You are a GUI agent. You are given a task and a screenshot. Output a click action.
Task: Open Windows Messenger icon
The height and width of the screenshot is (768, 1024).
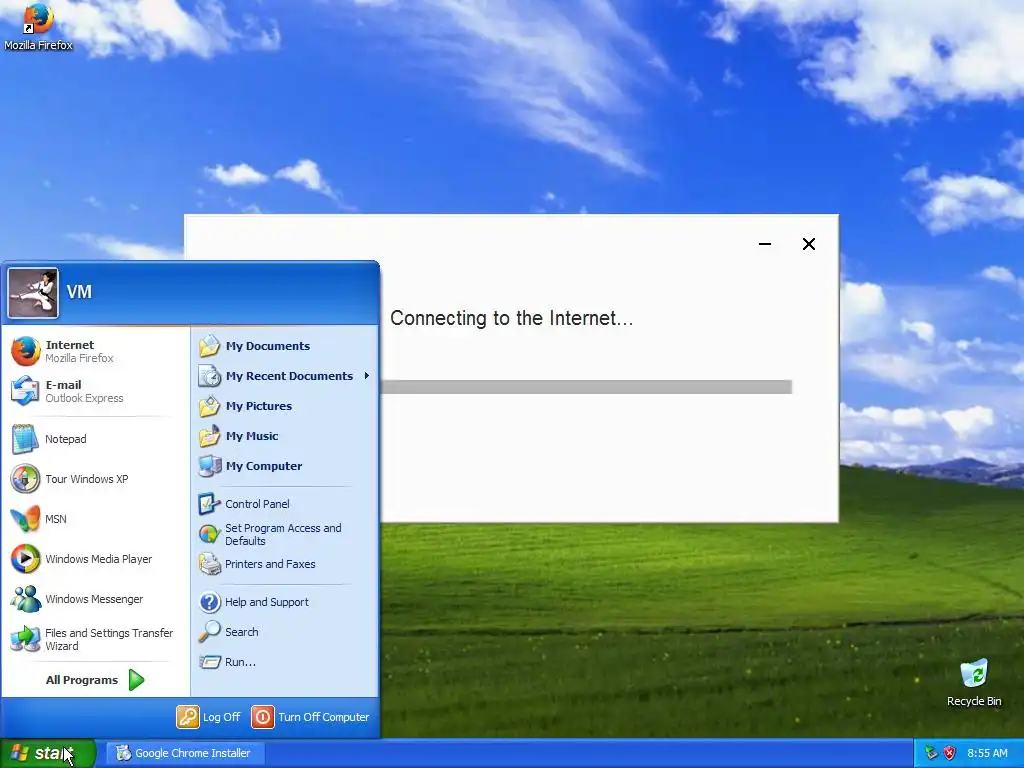tap(25, 599)
